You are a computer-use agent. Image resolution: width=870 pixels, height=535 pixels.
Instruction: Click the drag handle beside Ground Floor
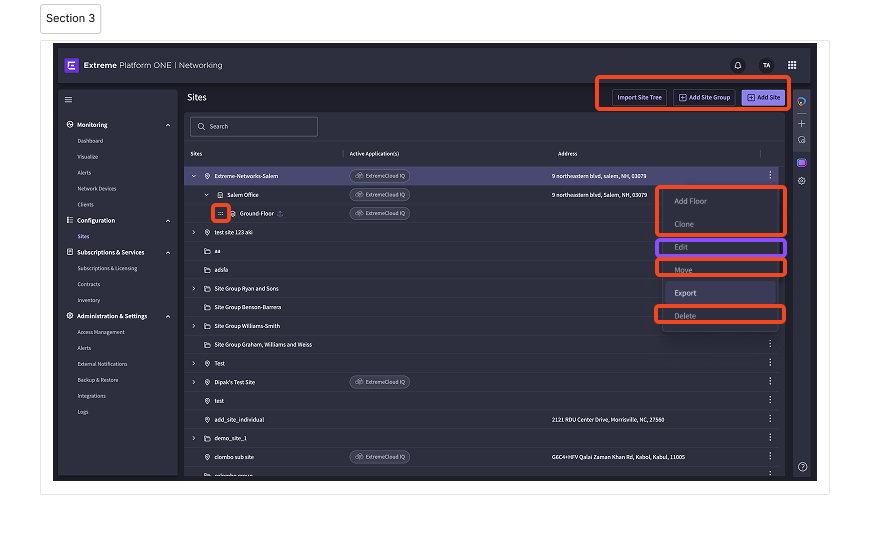pos(220,214)
